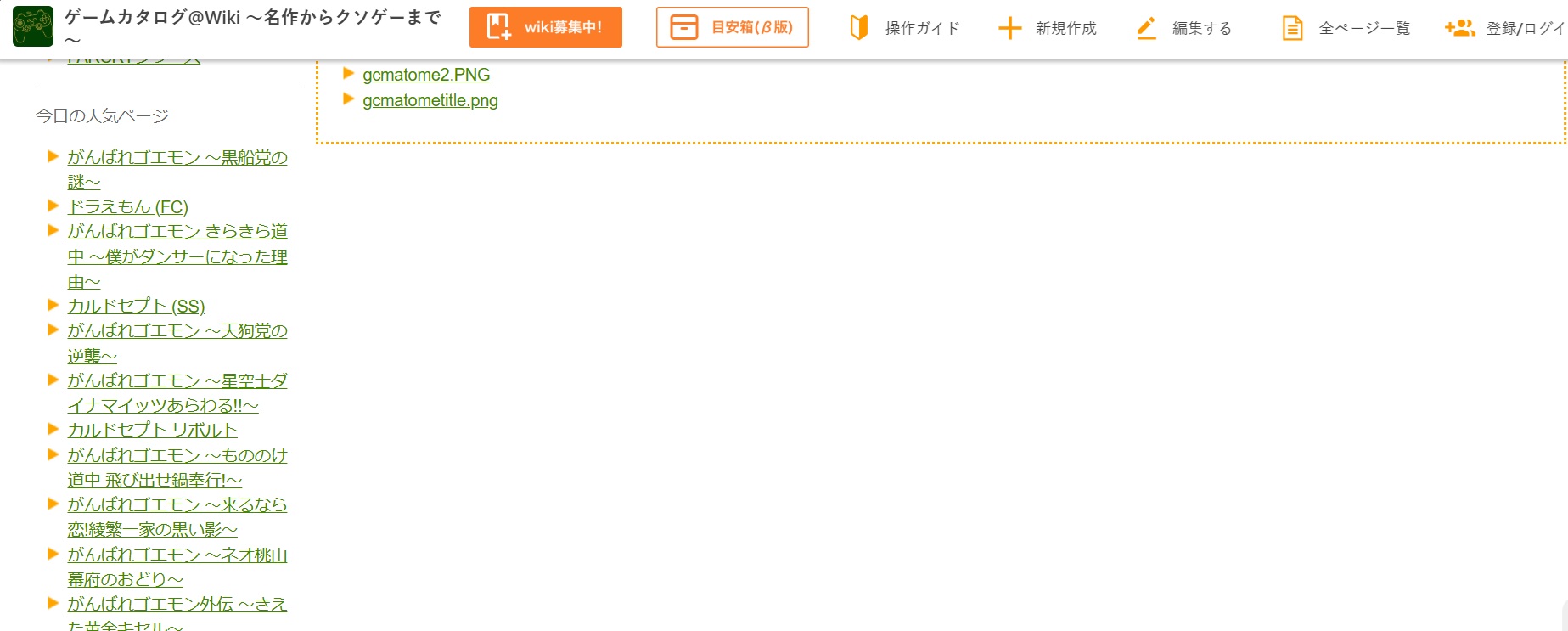Open the gcmatometitle.png file link
The height and width of the screenshot is (631, 1568).
[430, 100]
